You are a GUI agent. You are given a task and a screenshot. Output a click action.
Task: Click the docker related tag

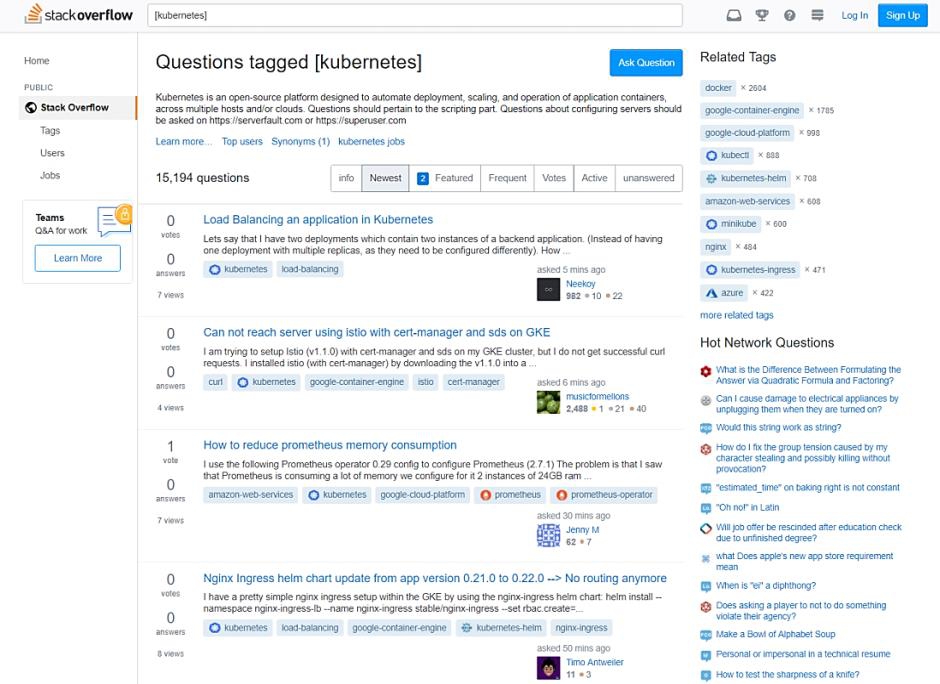[718, 88]
